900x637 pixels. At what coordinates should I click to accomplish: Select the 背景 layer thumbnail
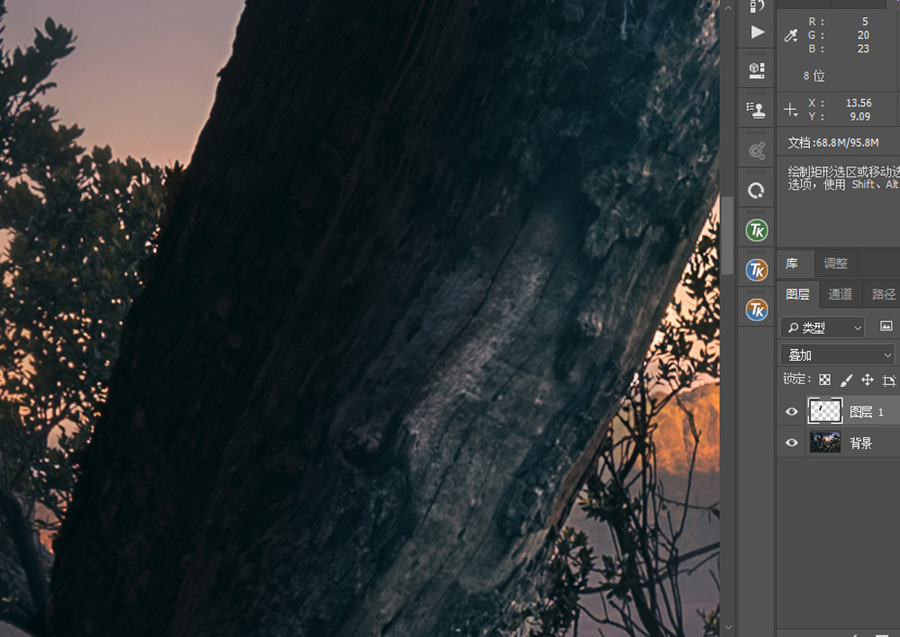coord(825,442)
